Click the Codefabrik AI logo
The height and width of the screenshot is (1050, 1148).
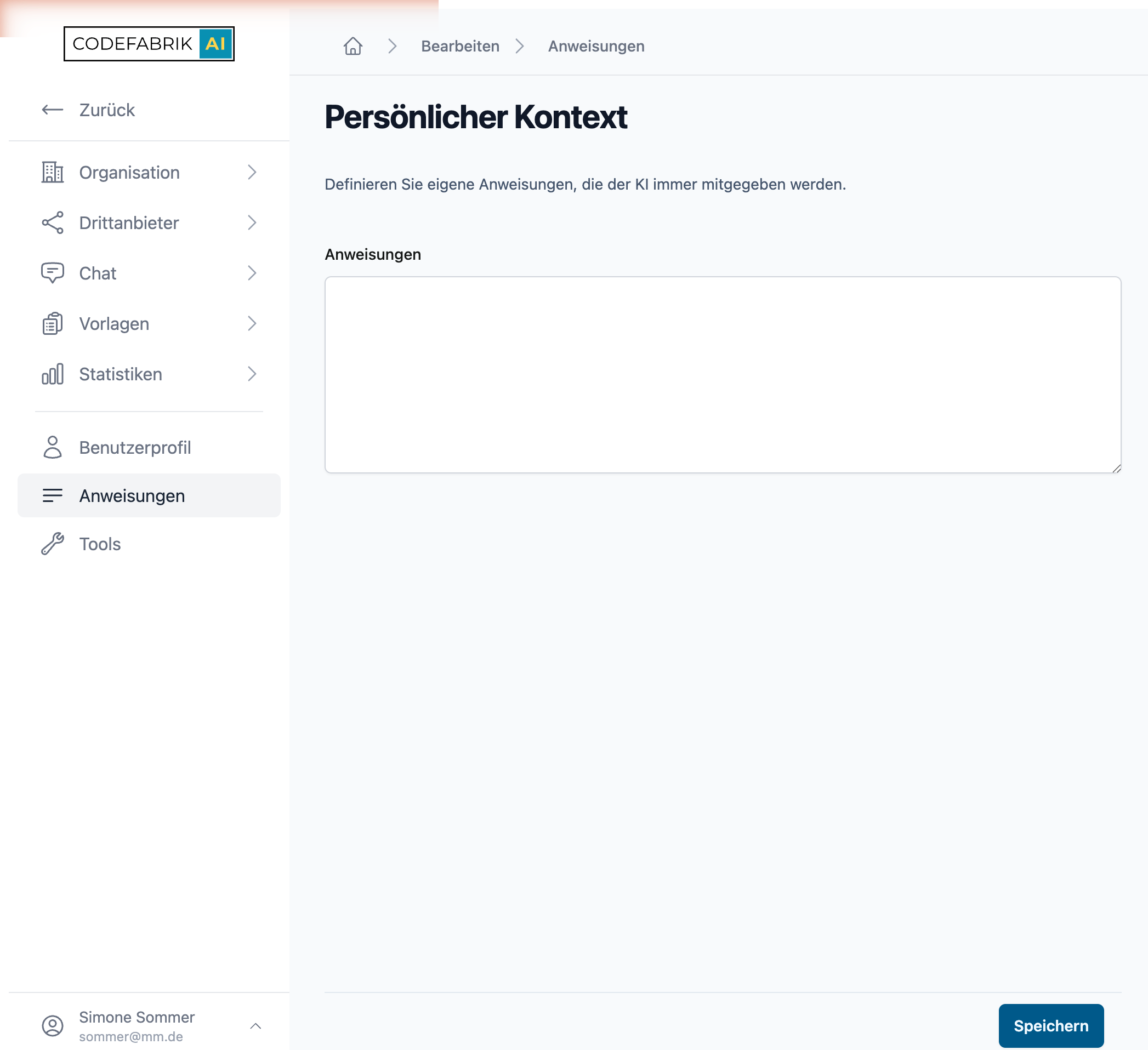[149, 44]
